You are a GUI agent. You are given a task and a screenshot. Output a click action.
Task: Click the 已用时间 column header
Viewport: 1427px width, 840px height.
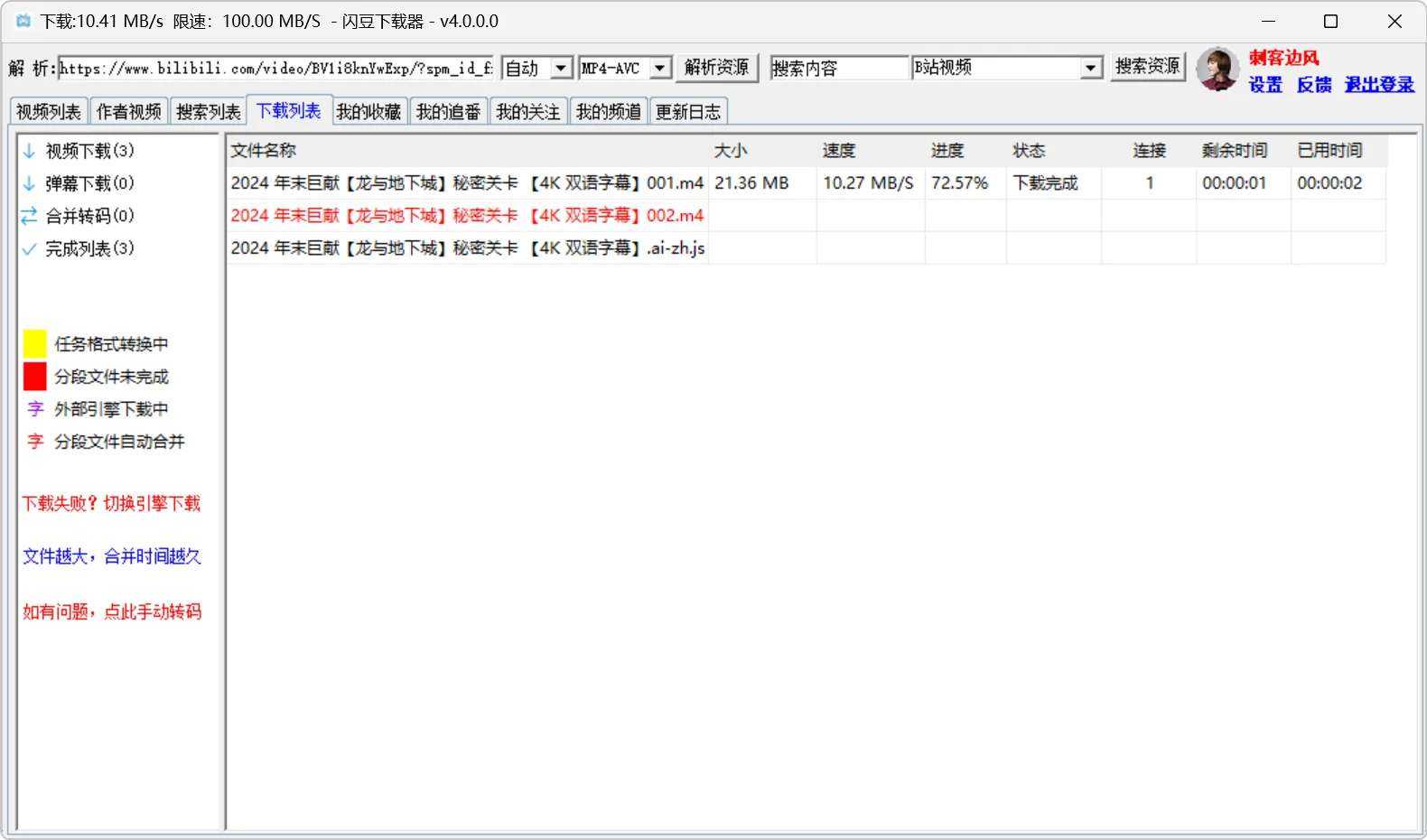click(x=1338, y=151)
